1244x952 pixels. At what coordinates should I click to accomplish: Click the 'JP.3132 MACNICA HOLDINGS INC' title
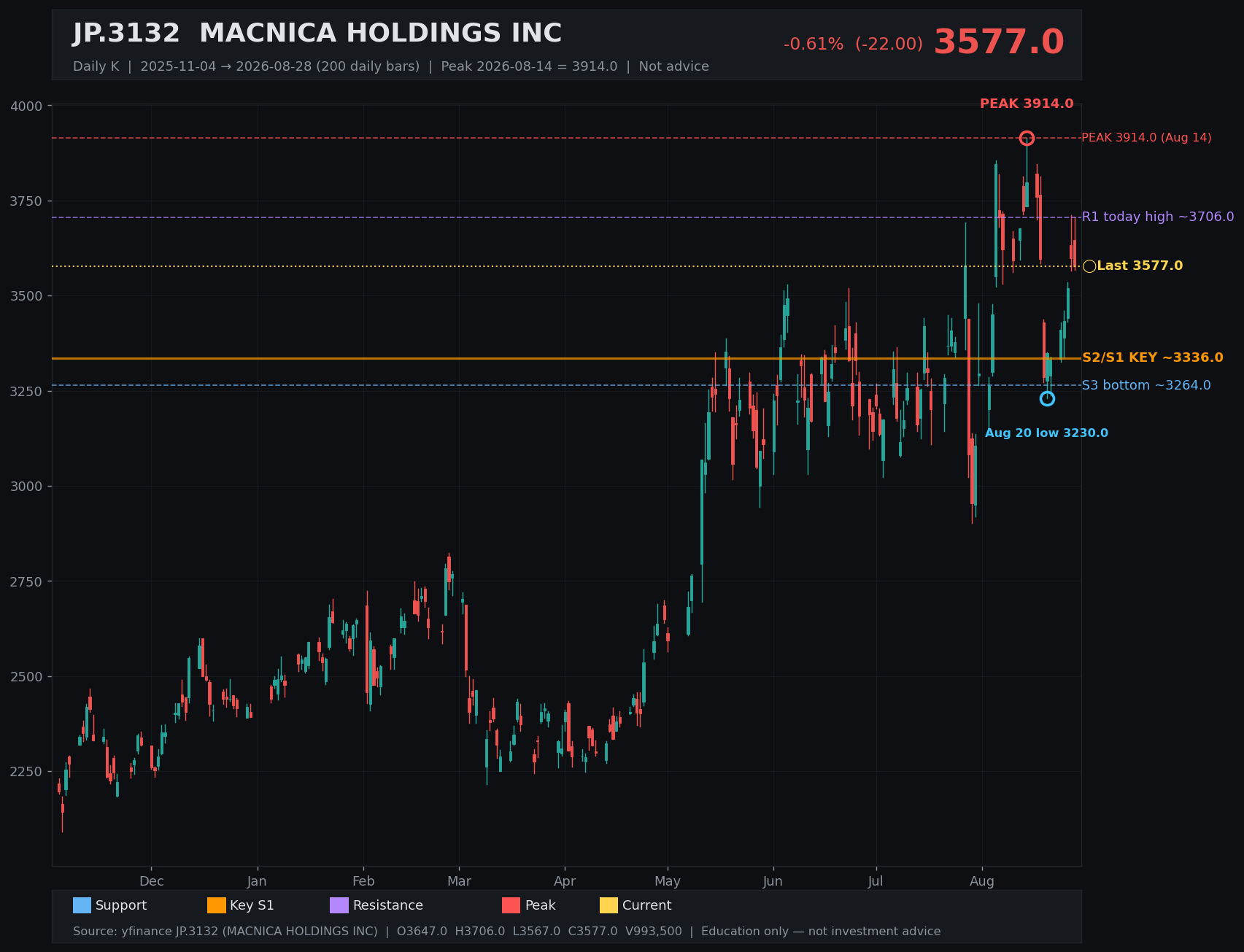[x=317, y=34]
